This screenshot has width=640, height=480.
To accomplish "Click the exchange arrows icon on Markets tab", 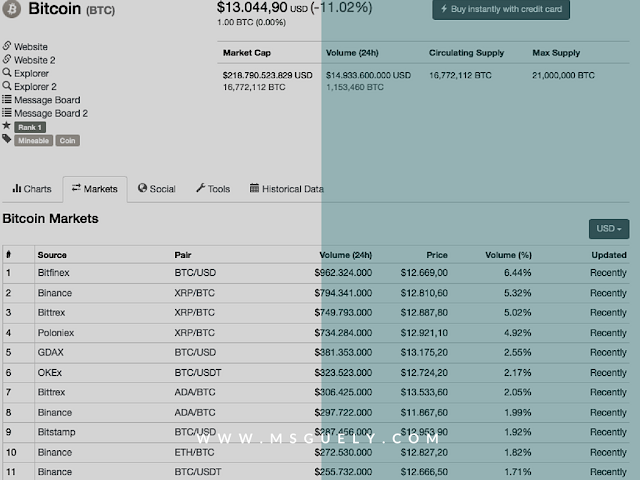I will [76, 187].
